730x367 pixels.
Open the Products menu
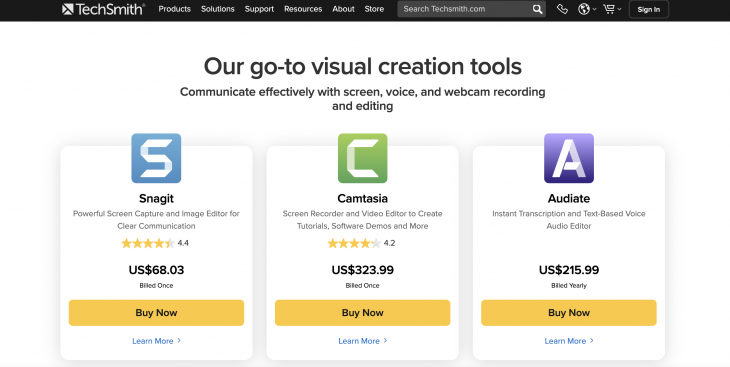click(175, 9)
